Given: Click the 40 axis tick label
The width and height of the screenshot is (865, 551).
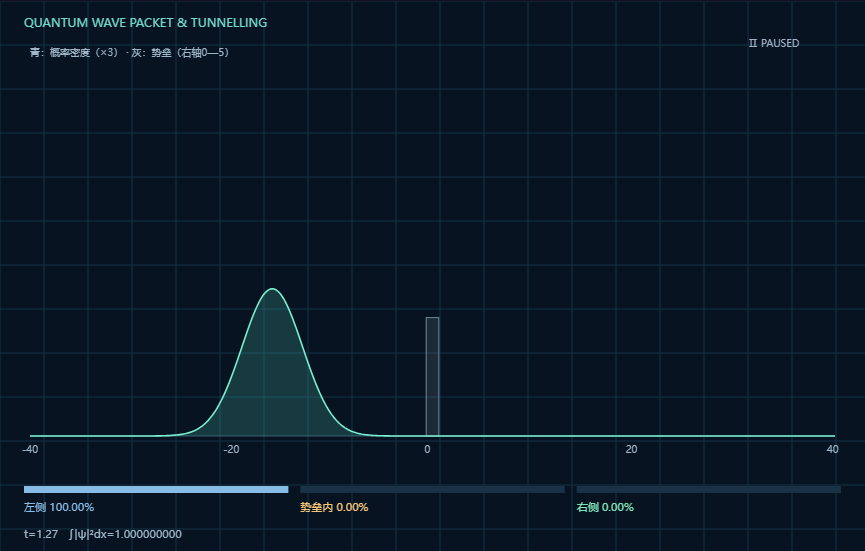Looking at the screenshot, I should pos(832,449).
